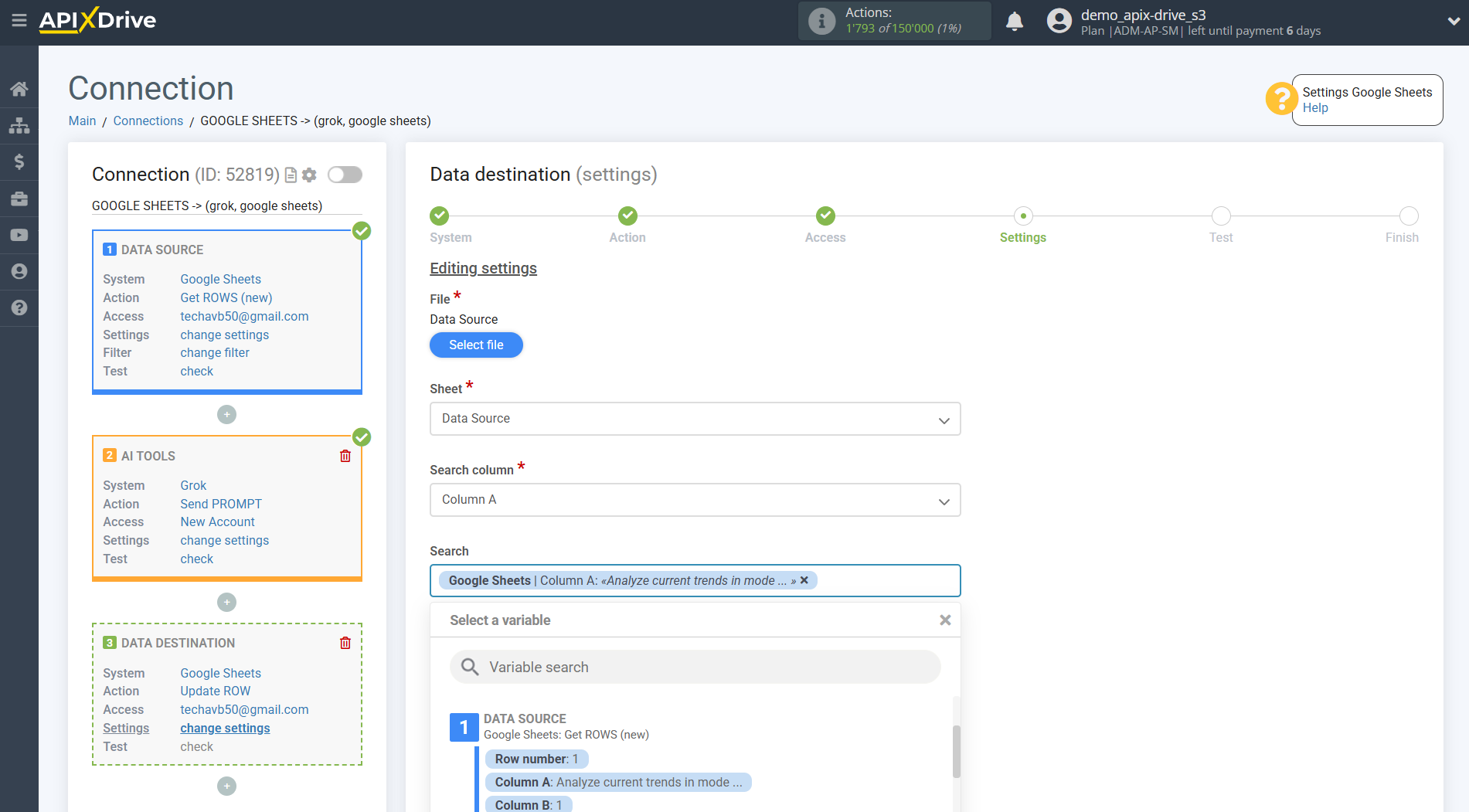Click the Select file button
The image size is (1469, 812).
[476, 345]
